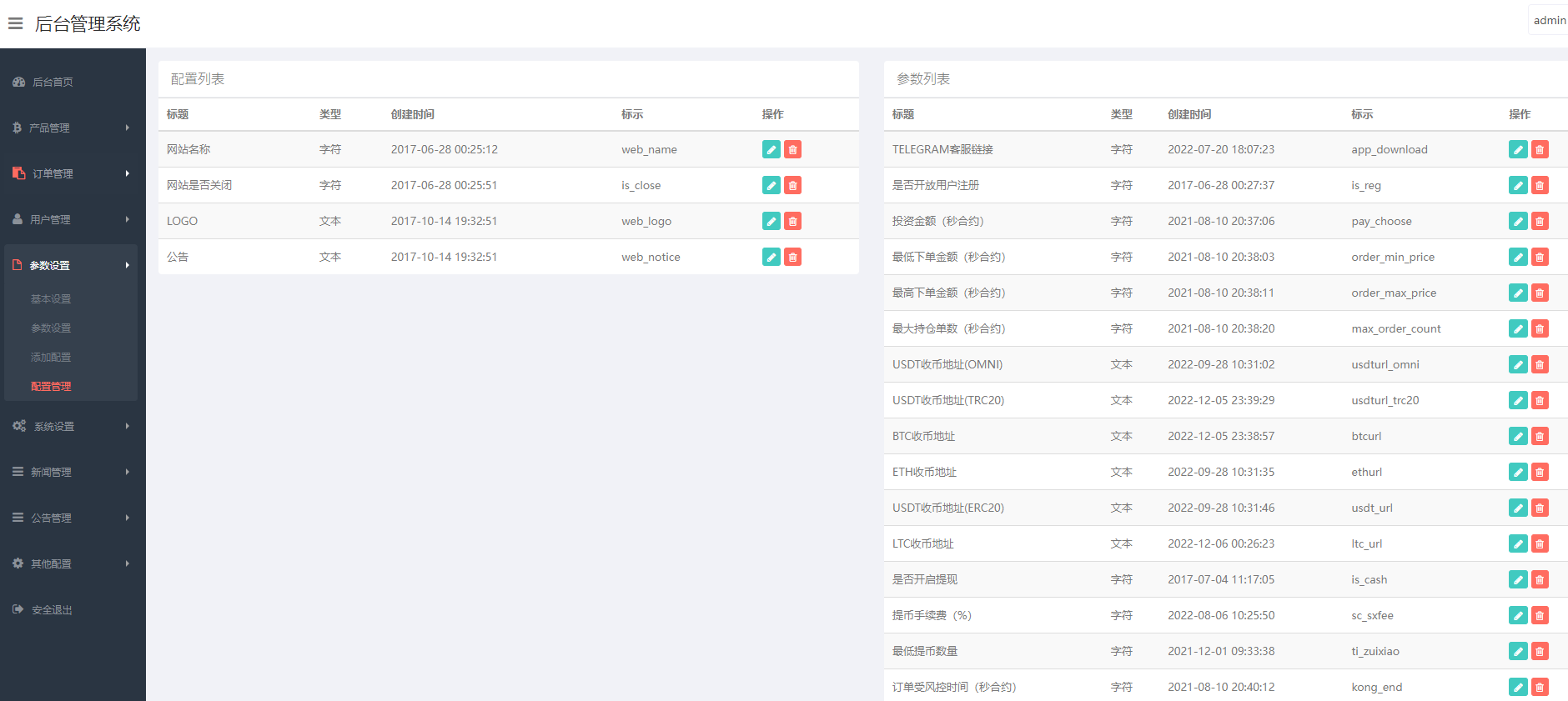This screenshot has height=701, width=1568.
Task: Open the 基本设置 submenu item
Action: [x=51, y=299]
